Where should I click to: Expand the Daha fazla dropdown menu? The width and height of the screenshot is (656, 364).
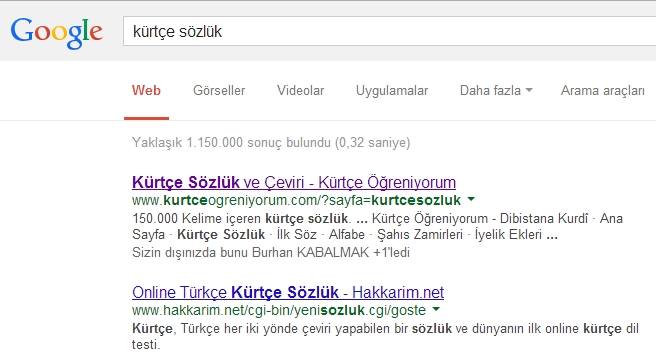point(496,90)
